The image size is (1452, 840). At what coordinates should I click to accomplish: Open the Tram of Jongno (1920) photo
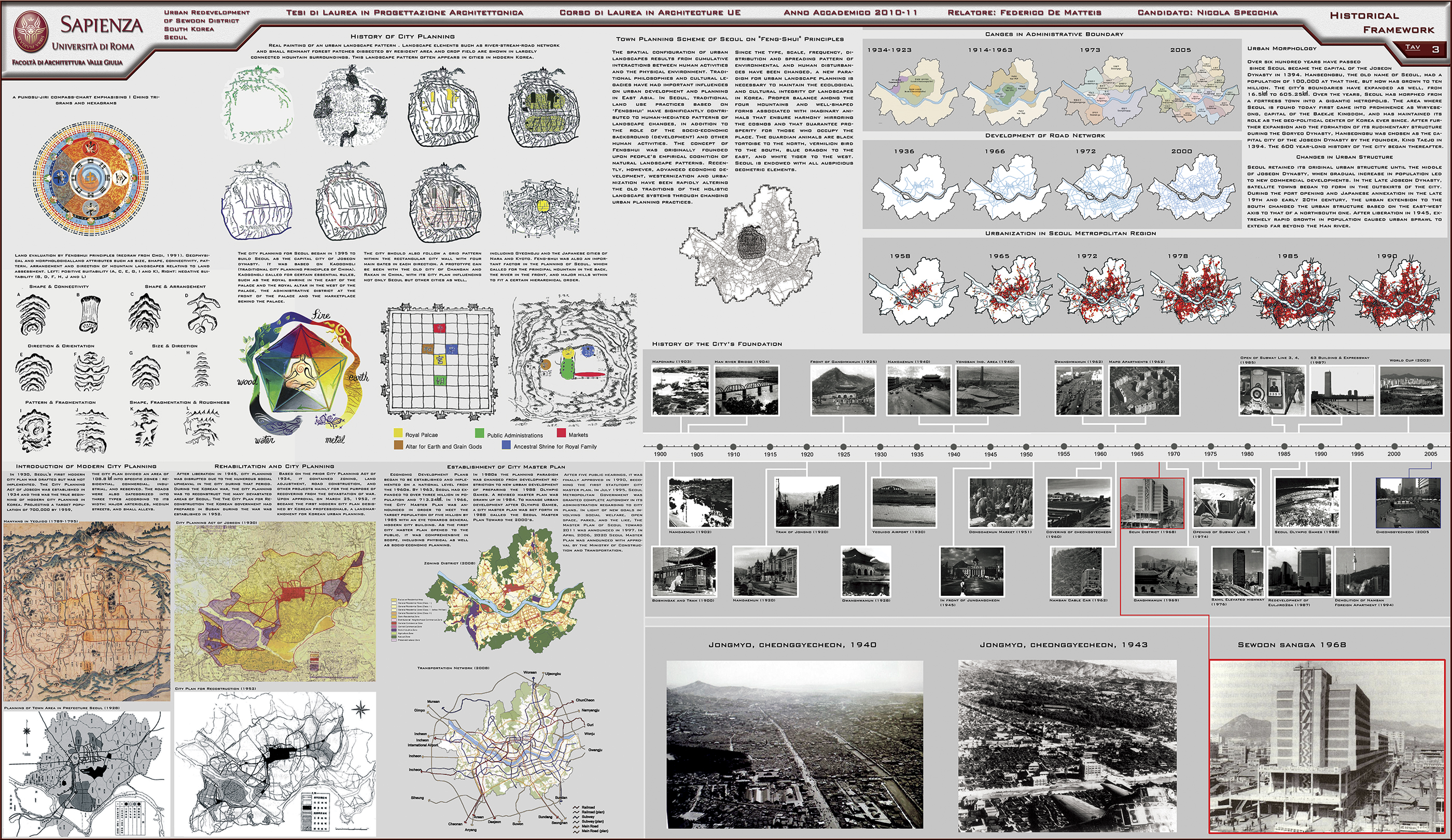807,502
